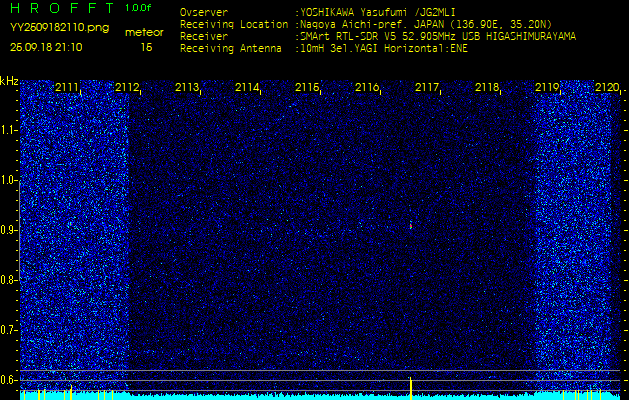Click the date stamp 25.09.18 21:10
Viewport: 629px width, 400px height.
(46, 47)
